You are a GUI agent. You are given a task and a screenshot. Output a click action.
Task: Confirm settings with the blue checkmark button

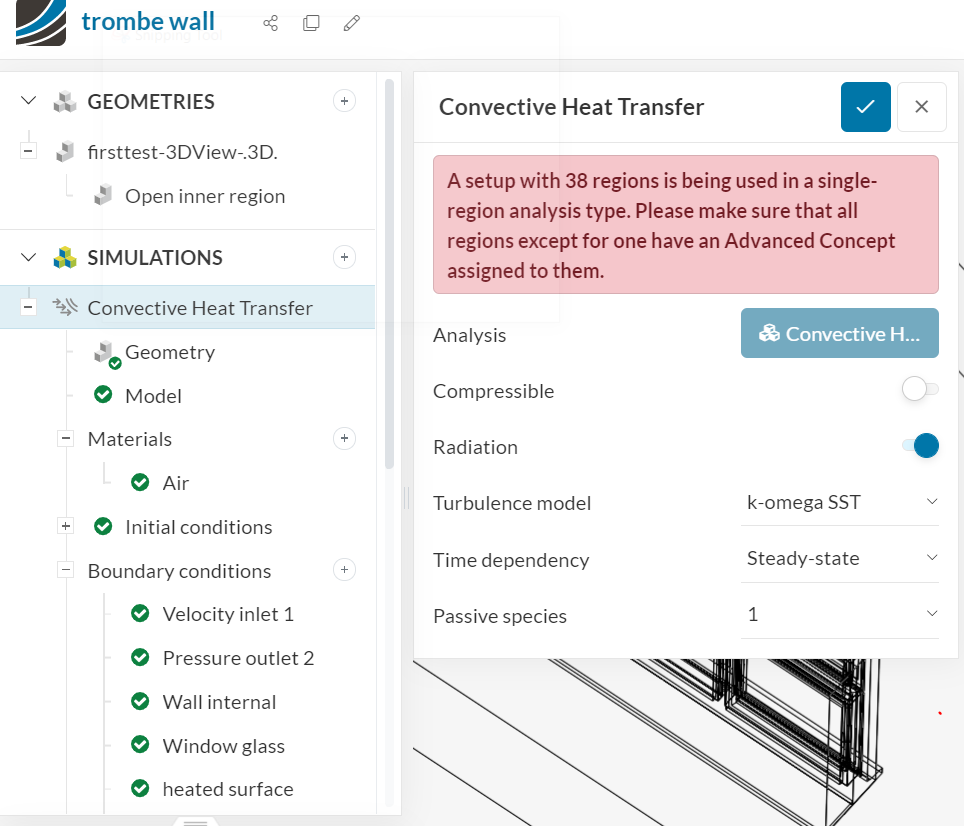pos(865,107)
